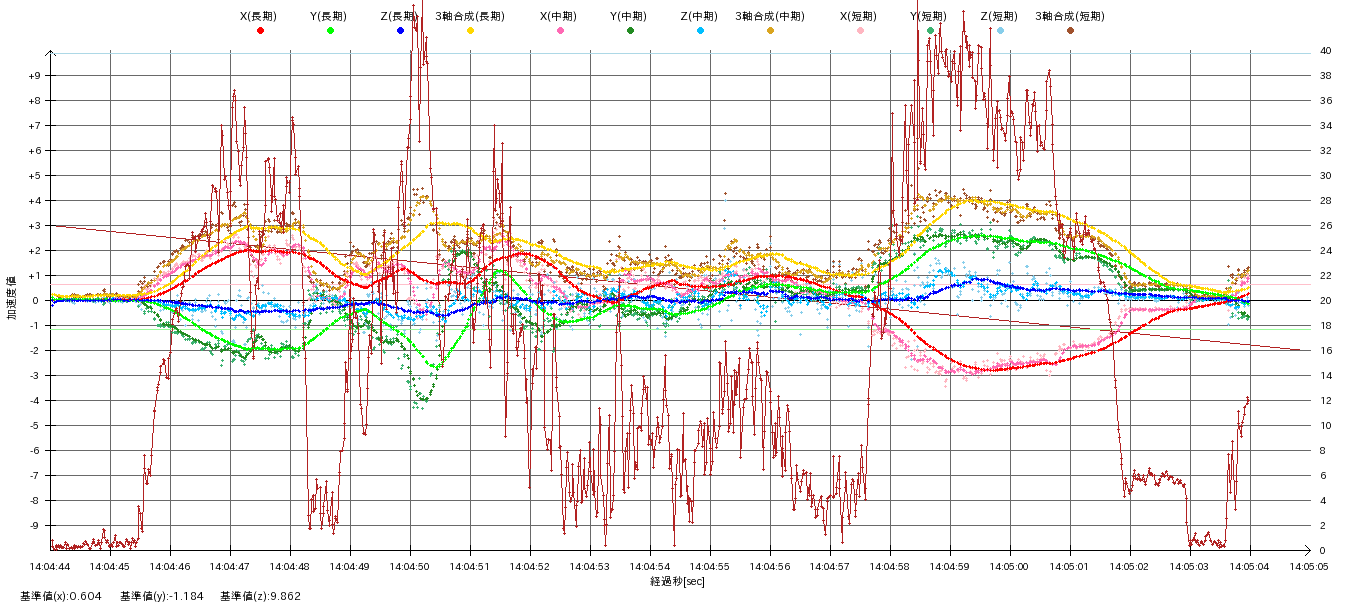Image resolution: width=1350 pixels, height=610 pixels.
Task: Click the blue Z(長期) legend dot
Action: point(400,31)
